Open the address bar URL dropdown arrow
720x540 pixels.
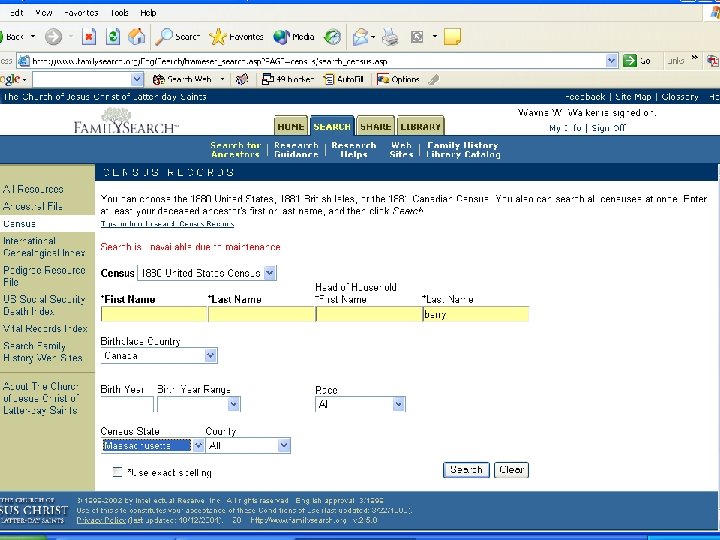tap(611, 61)
